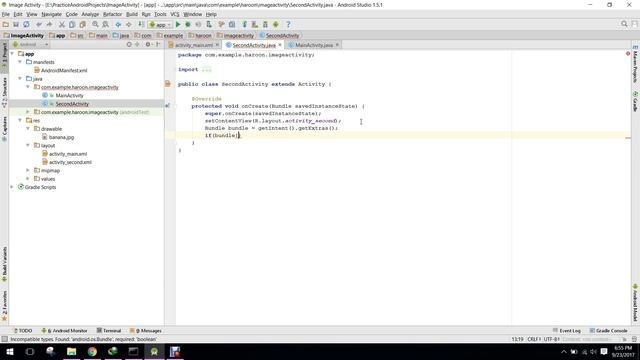Screen dimensions: 640x360
Task: Open the File menu
Action: (x=6, y=14)
